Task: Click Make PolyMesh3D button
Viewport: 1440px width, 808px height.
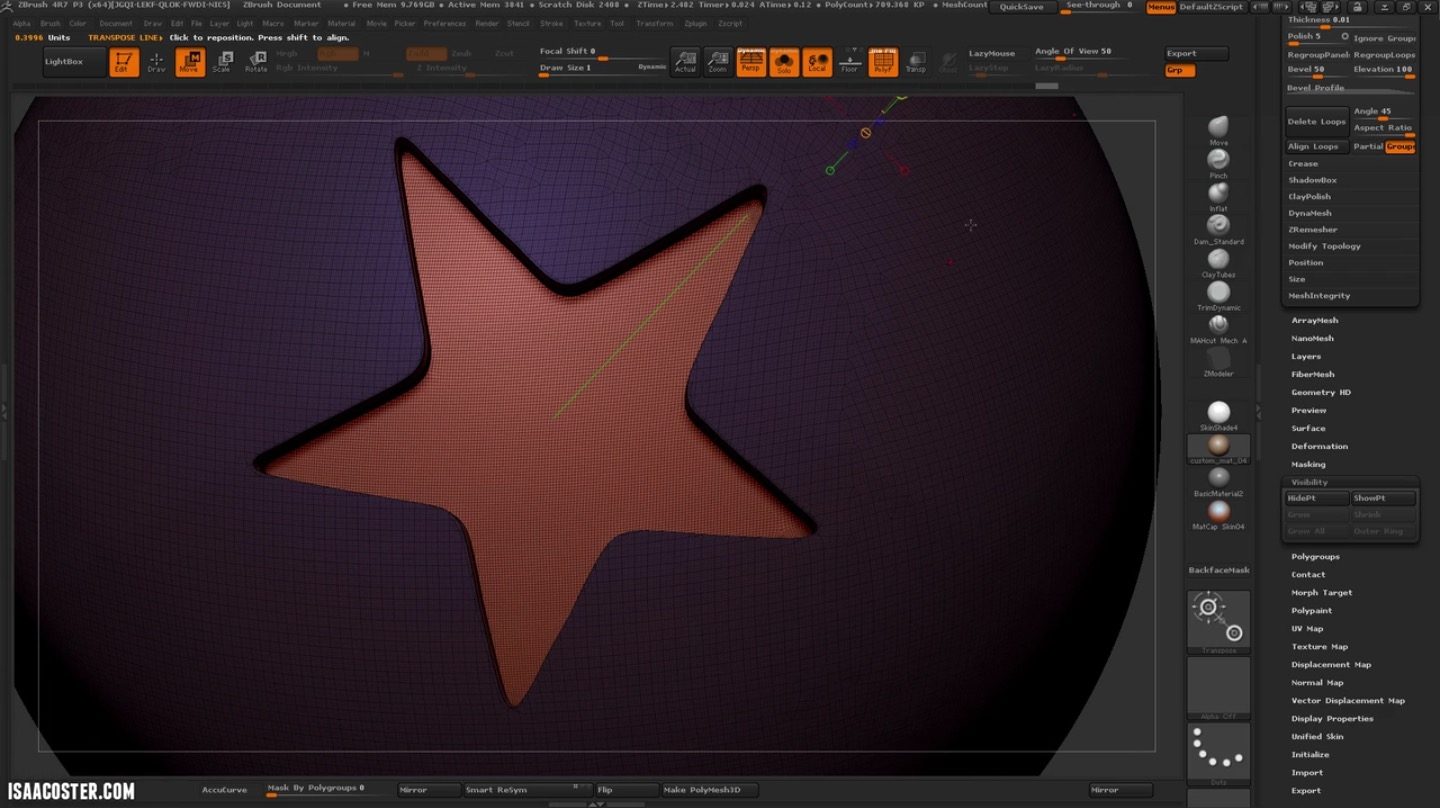Action: [711, 790]
